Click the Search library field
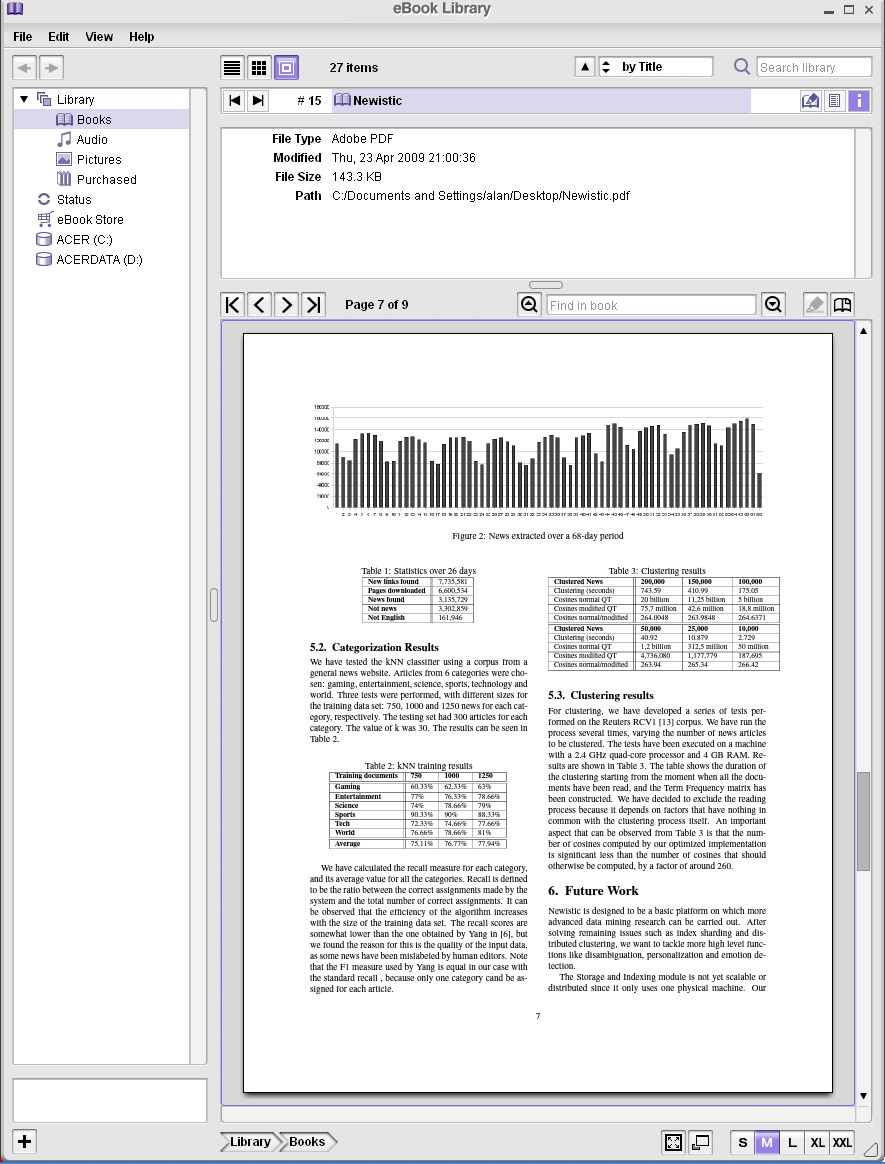This screenshot has width=885, height=1164. tap(814, 67)
